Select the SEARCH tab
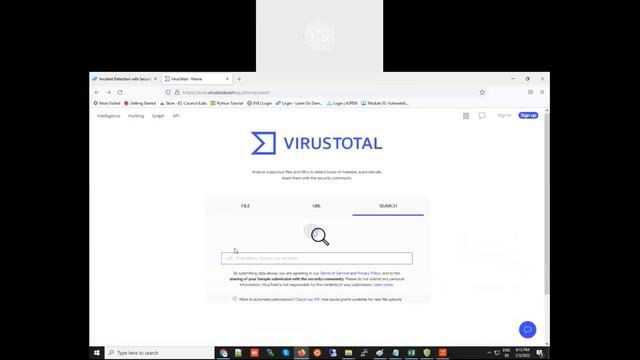 coord(388,206)
